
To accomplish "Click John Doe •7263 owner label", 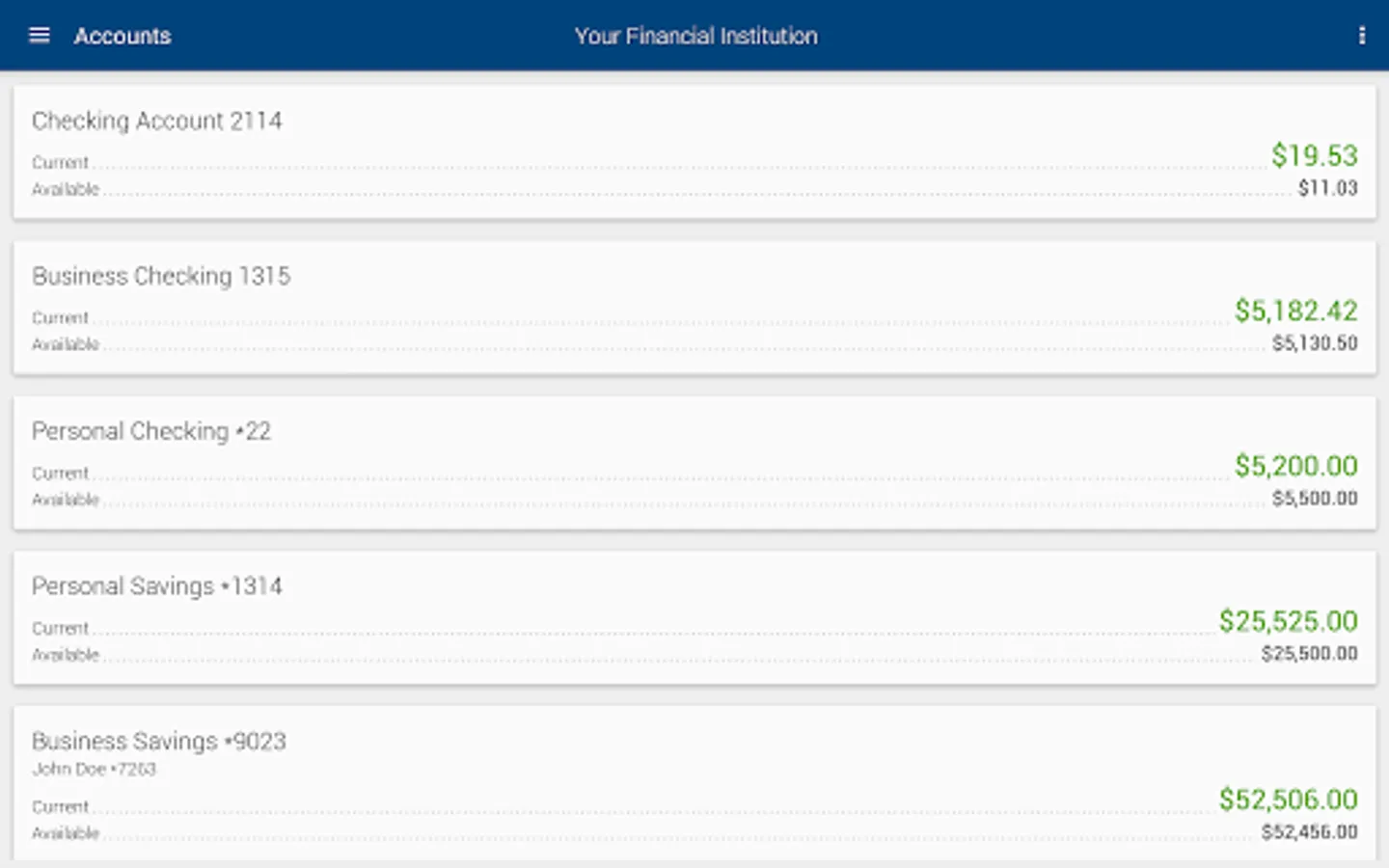I will point(94,770).
